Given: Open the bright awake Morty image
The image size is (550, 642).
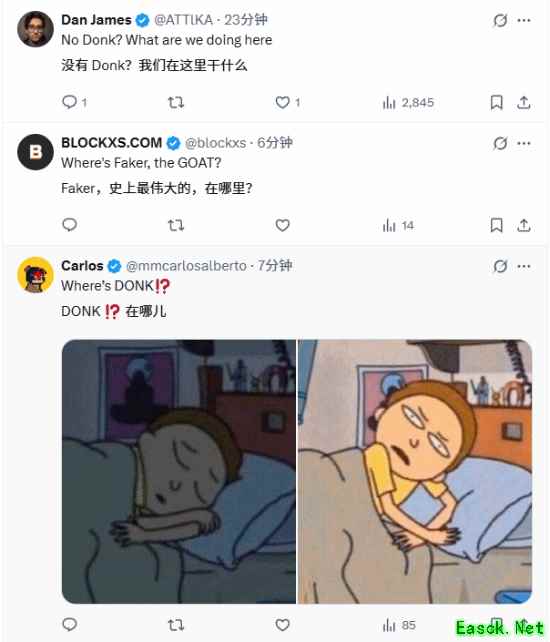Looking at the screenshot, I should point(414,471).
